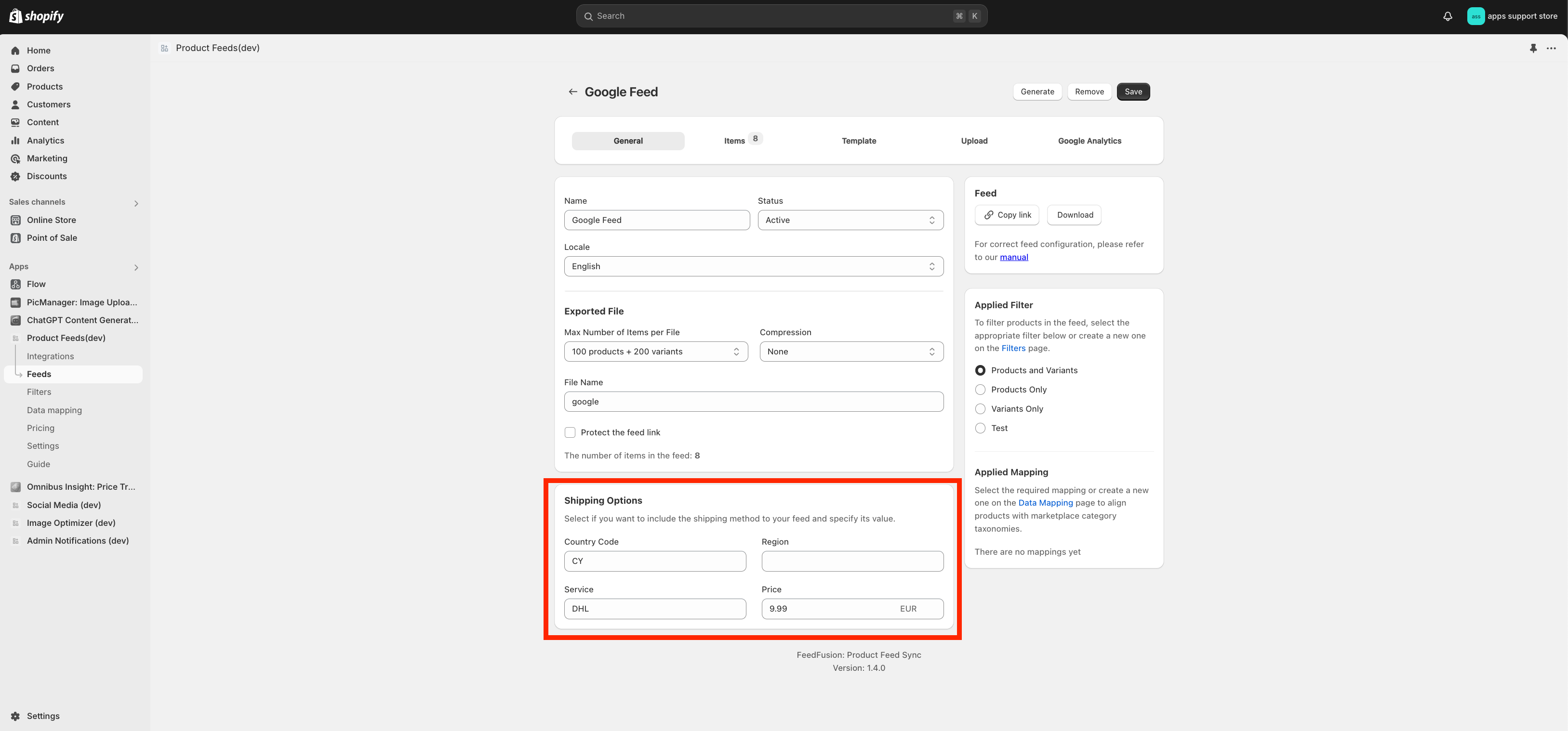Click the Settings gear icon
The width and height of the screenshot is (1568, 731).
click(x=15, y=716)
